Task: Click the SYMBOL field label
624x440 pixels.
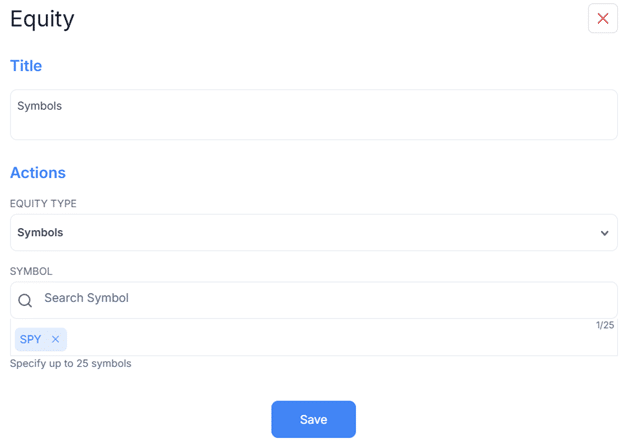Action: click(x=31, y=271)
